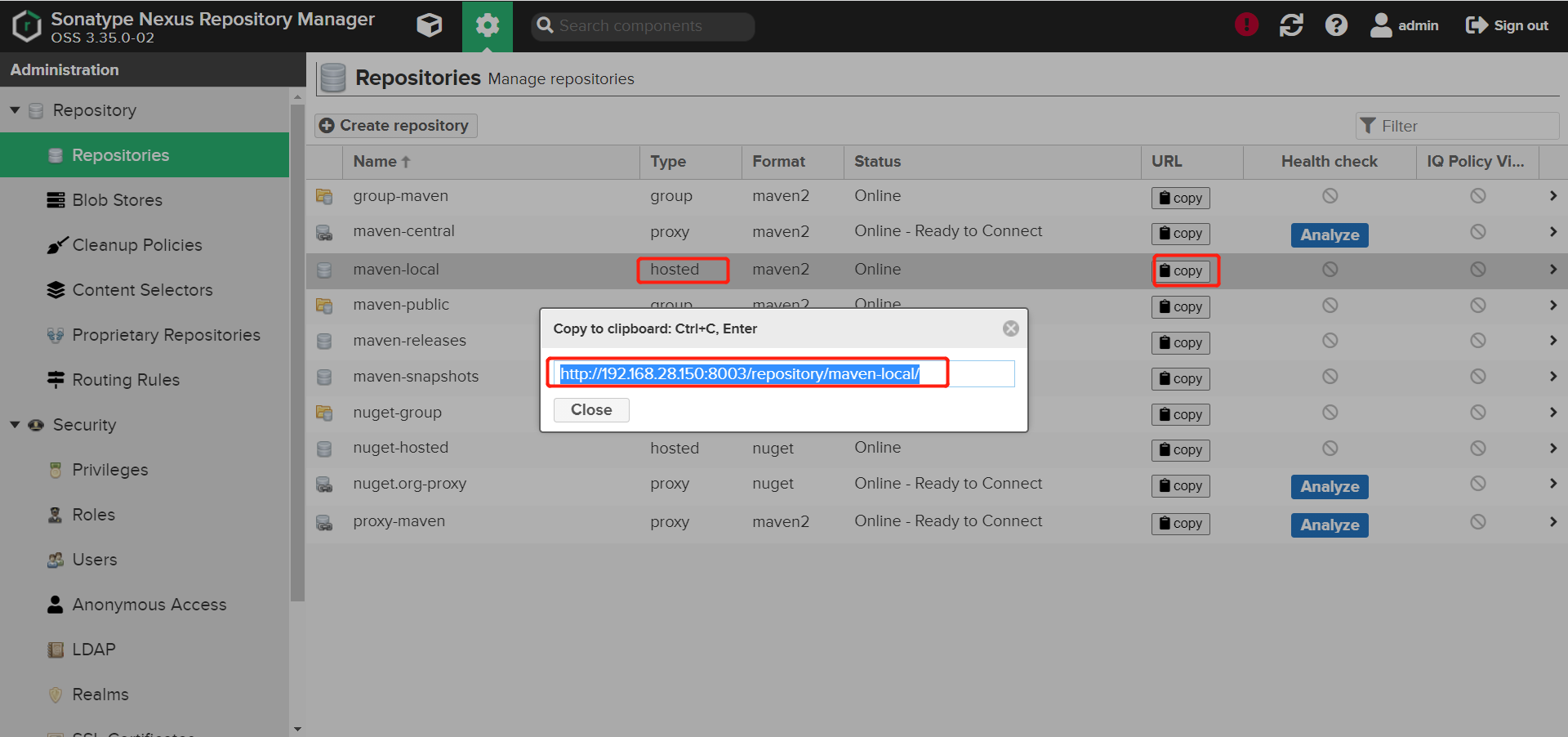Viewport: 1568px width, 737px height.
Task: Copy URL for maven-snapshots
Action: pos(1181,379)
